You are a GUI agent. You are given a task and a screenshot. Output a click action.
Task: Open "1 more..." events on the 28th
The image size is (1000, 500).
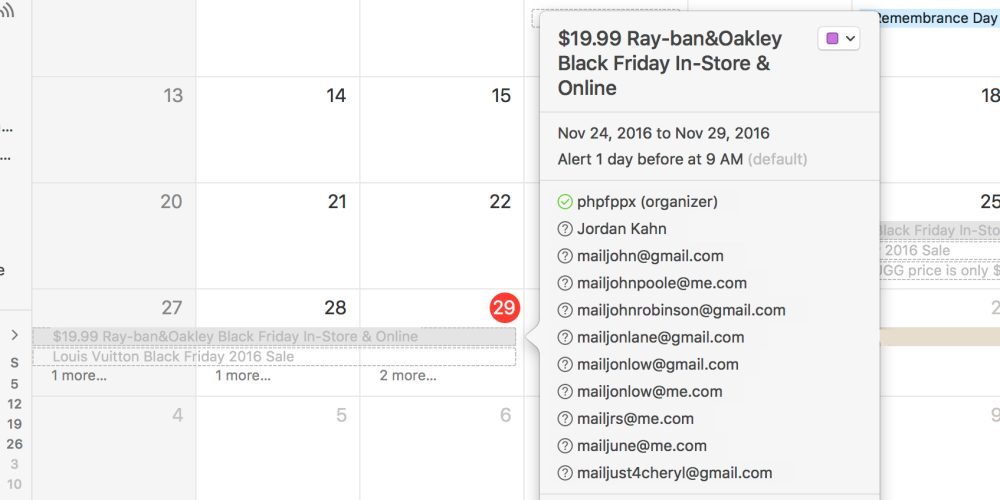click(x=243, y=376)
